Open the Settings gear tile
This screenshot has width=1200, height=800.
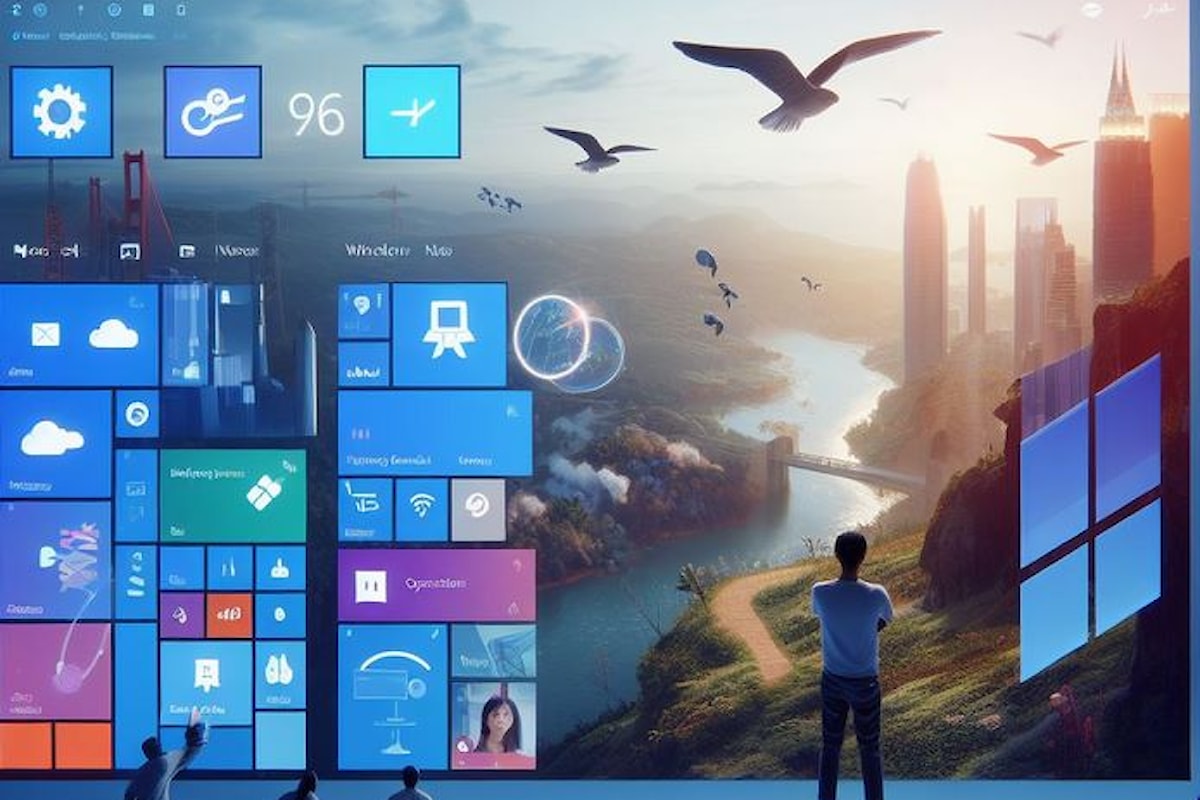59,111
